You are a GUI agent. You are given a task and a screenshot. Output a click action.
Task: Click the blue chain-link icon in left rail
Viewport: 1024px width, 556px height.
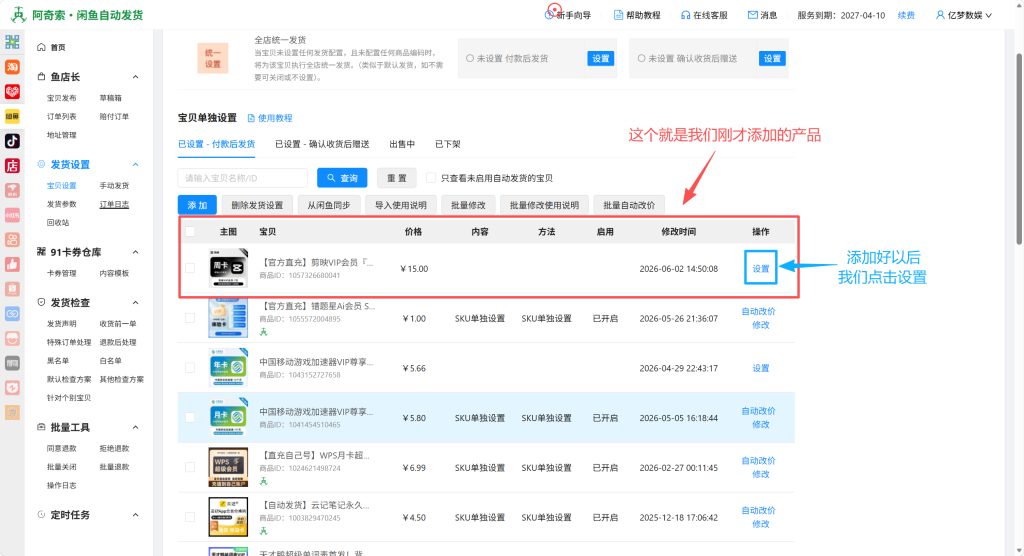pos(12,314)
